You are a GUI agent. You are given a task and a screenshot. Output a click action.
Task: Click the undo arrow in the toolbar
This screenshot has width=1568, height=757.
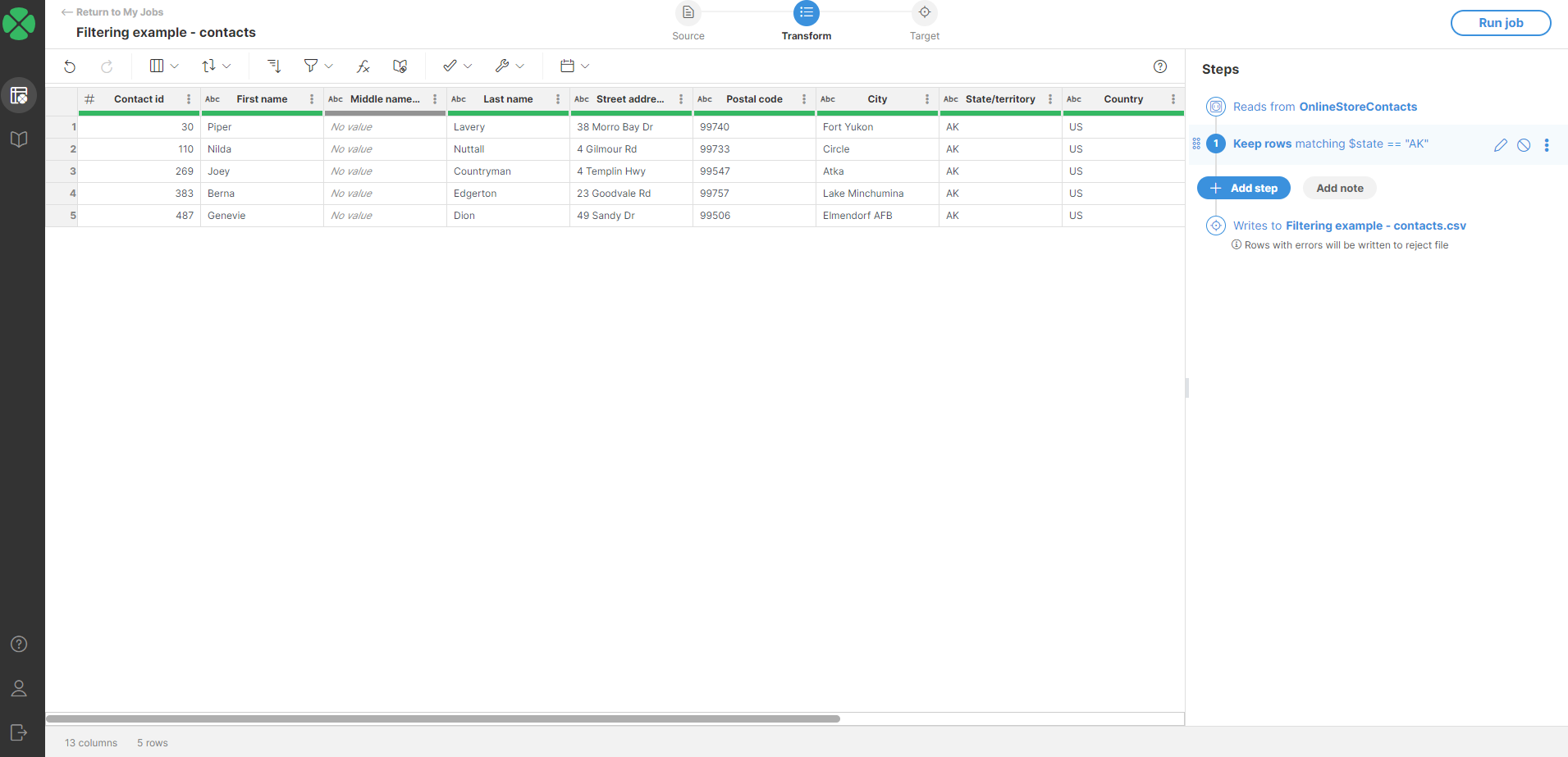70,66
